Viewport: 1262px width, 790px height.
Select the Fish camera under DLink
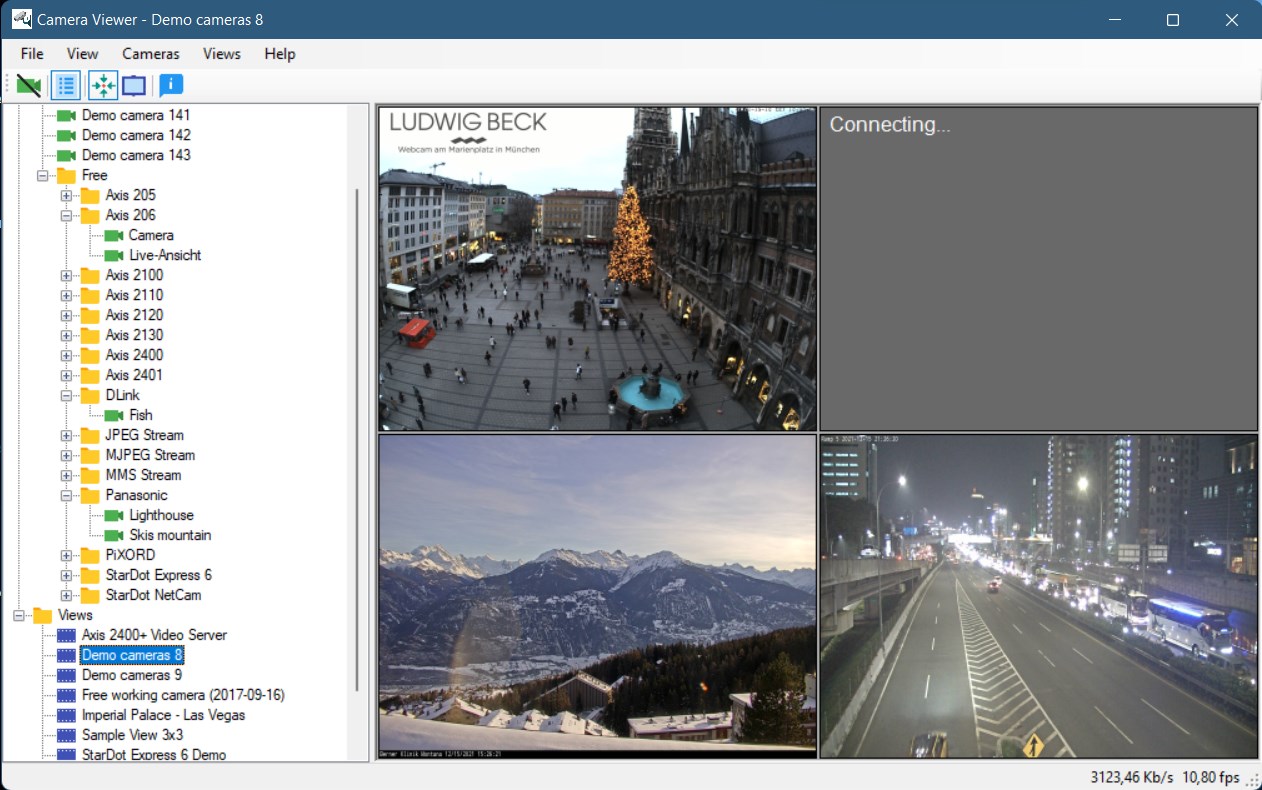pos(141,415)
